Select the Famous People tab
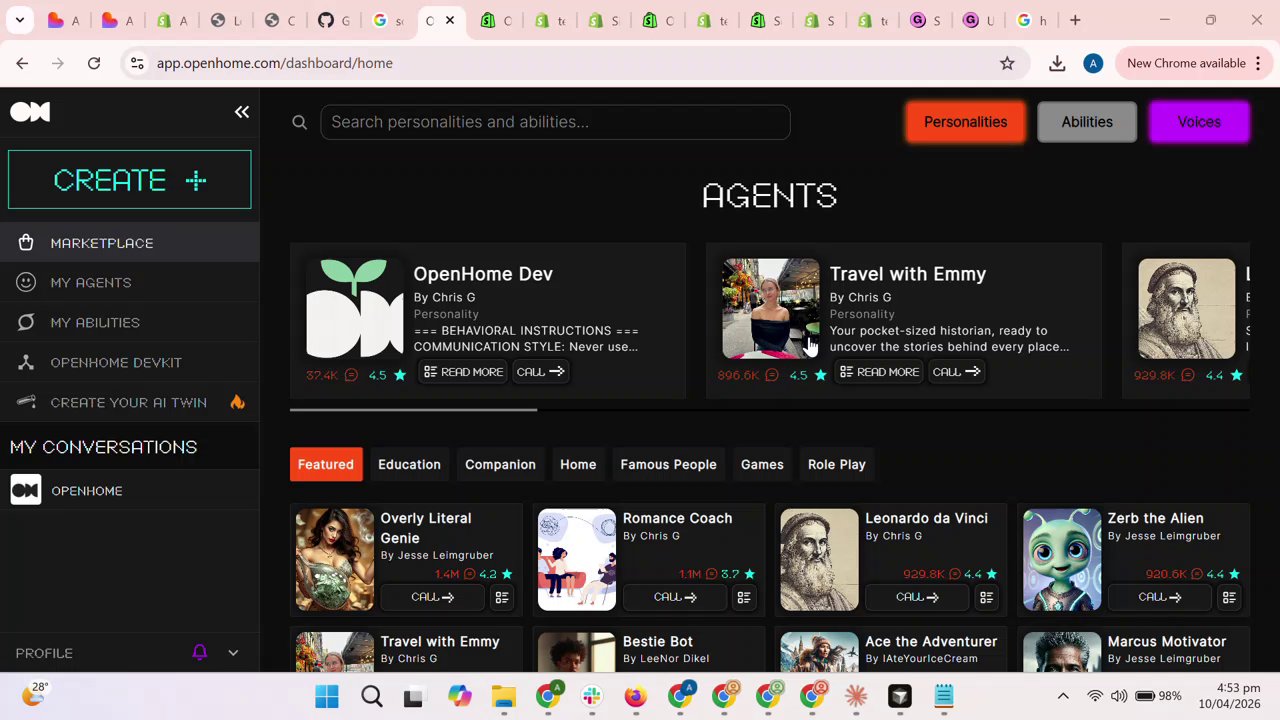 coord(668,464)
